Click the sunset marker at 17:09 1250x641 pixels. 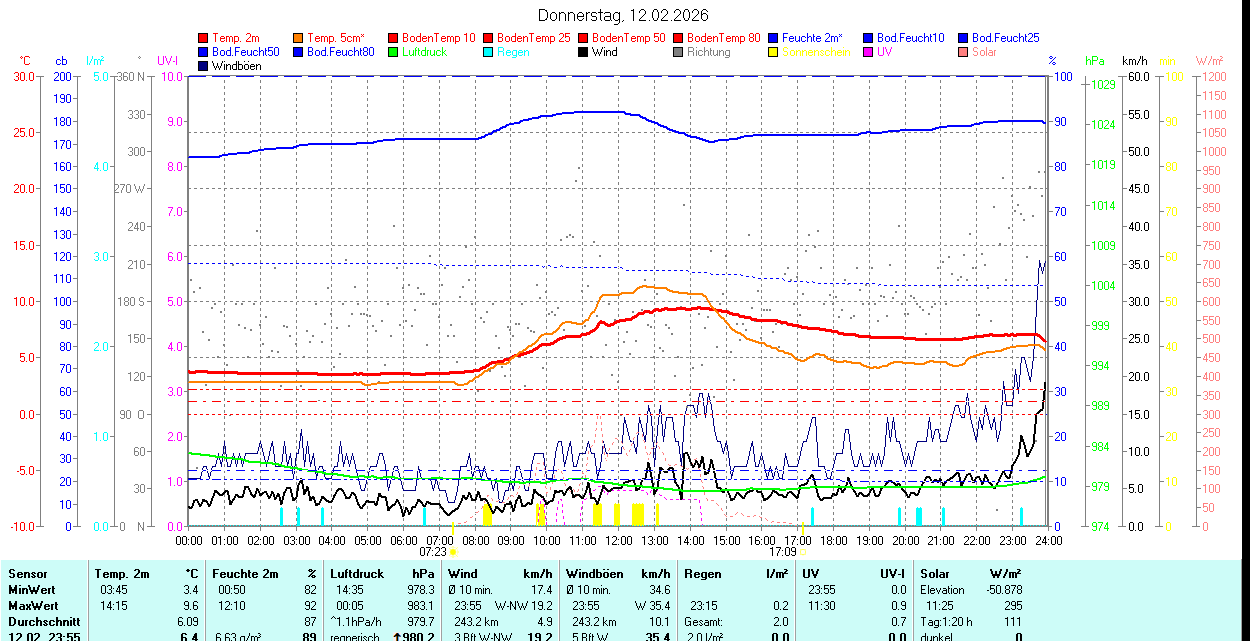pyautogui.click(x=802, y=551)
